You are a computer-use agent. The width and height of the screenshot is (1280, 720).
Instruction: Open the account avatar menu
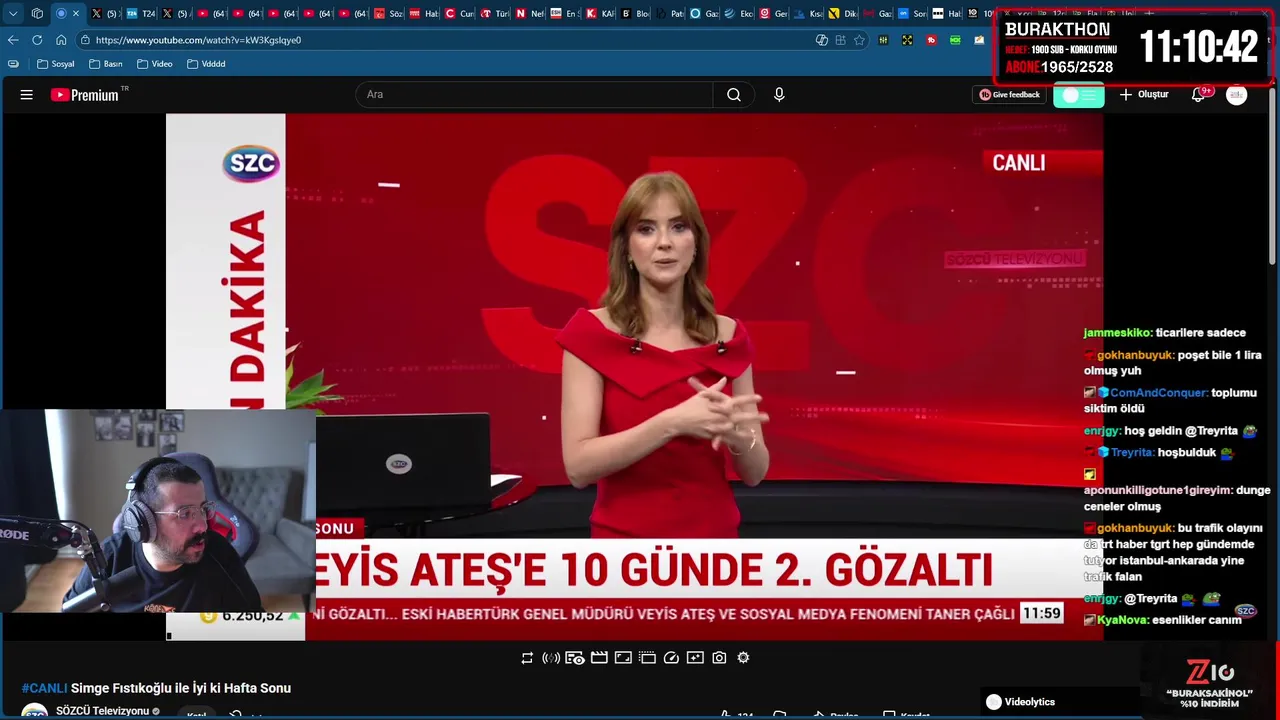click(x=1237, y=95)
